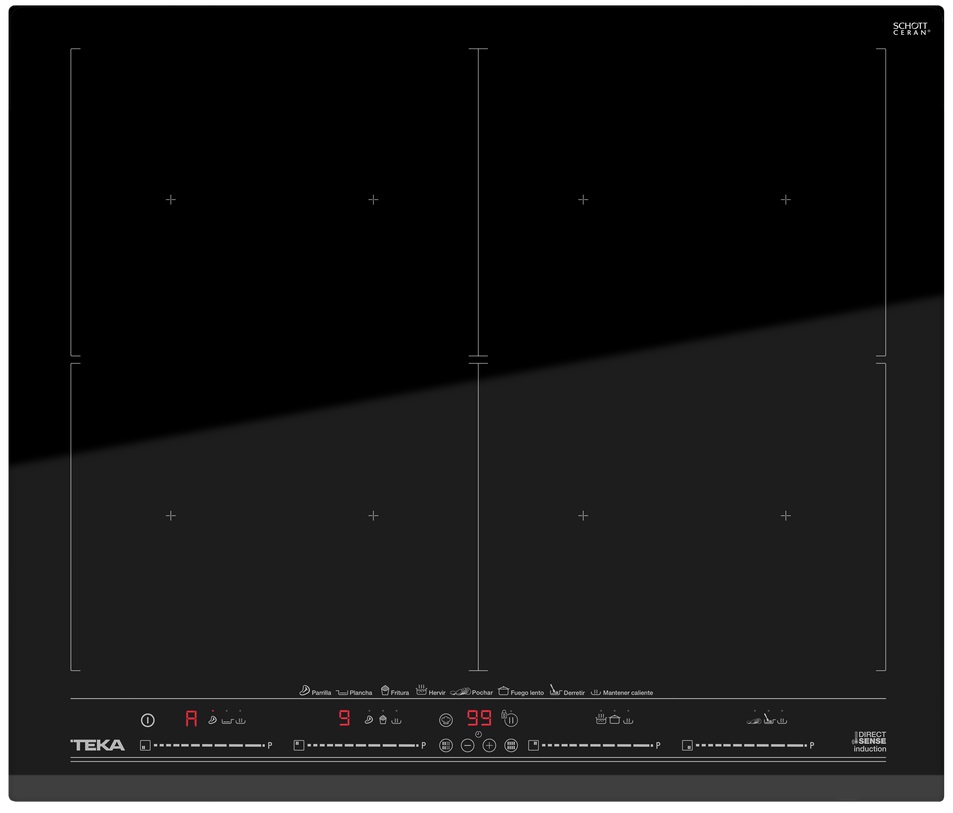Tap the grid icon right of plus
The width and height of the screenshot is (953, 813).
click(x=511, y=745)
